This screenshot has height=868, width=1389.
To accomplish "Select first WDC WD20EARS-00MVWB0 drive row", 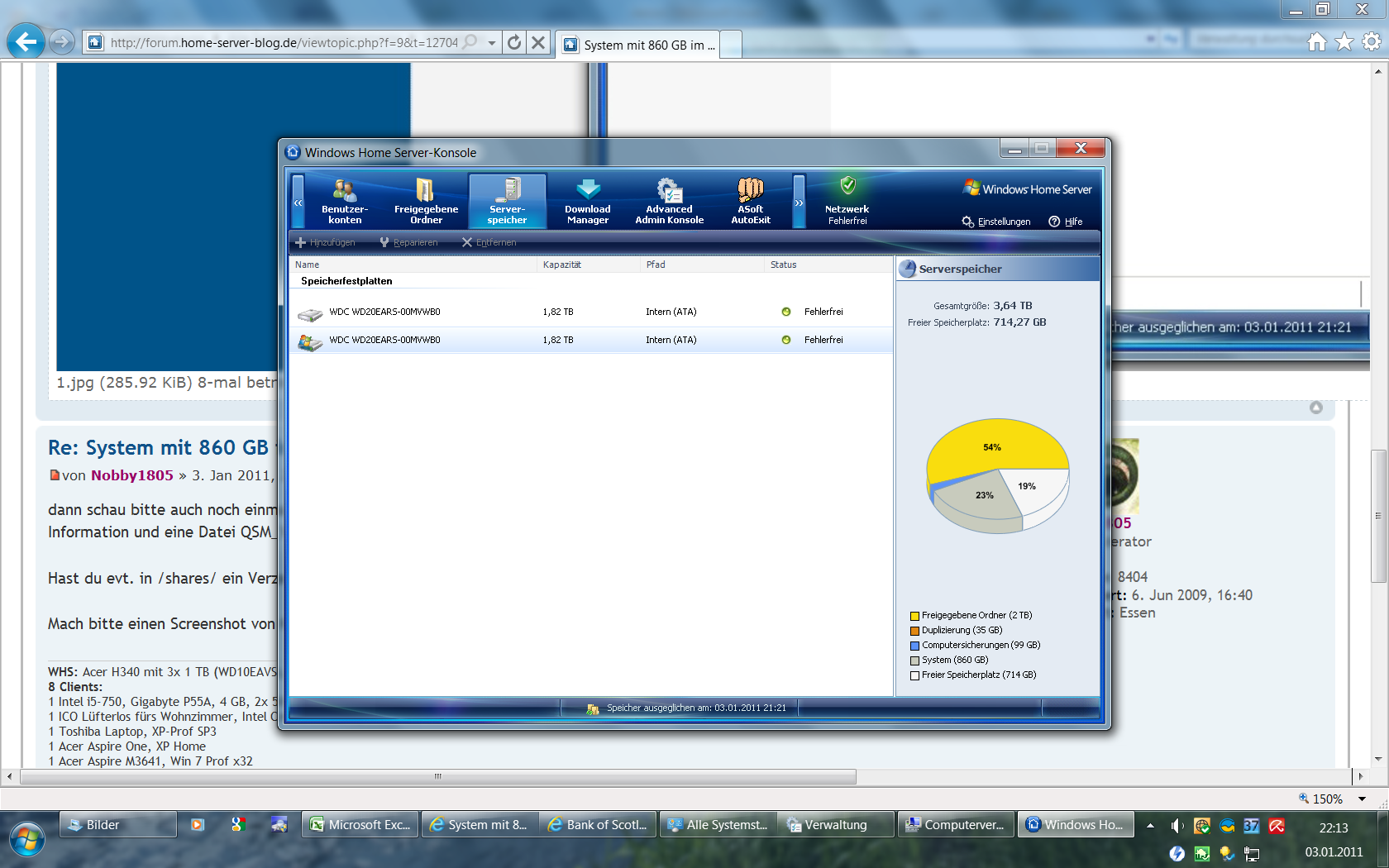I will (591, 312).
